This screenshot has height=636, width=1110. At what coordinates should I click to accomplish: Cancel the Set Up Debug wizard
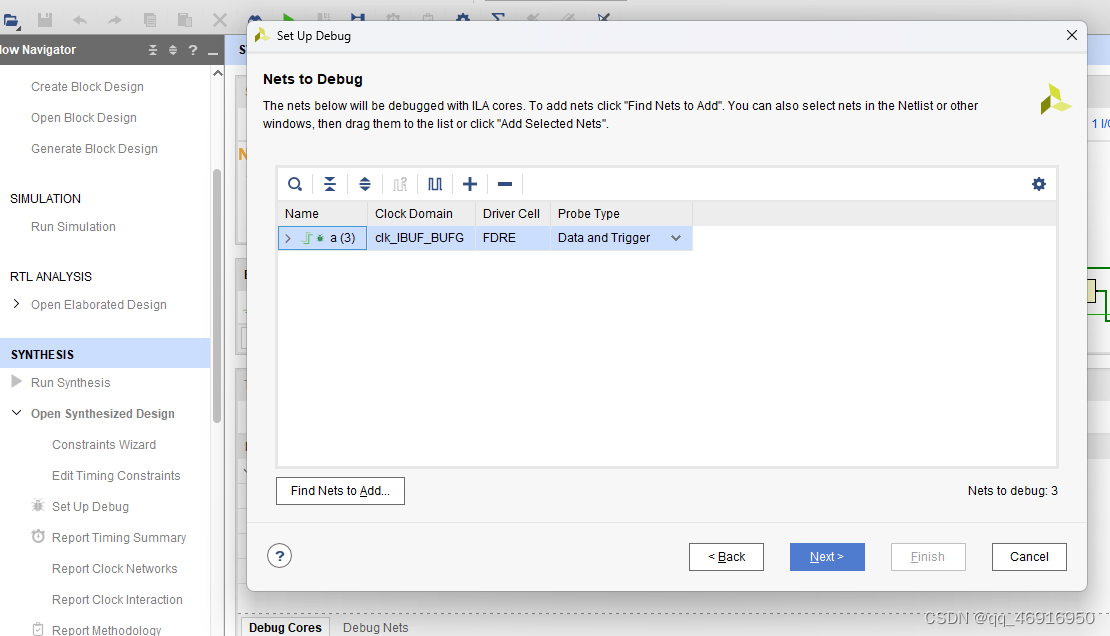1029,557
